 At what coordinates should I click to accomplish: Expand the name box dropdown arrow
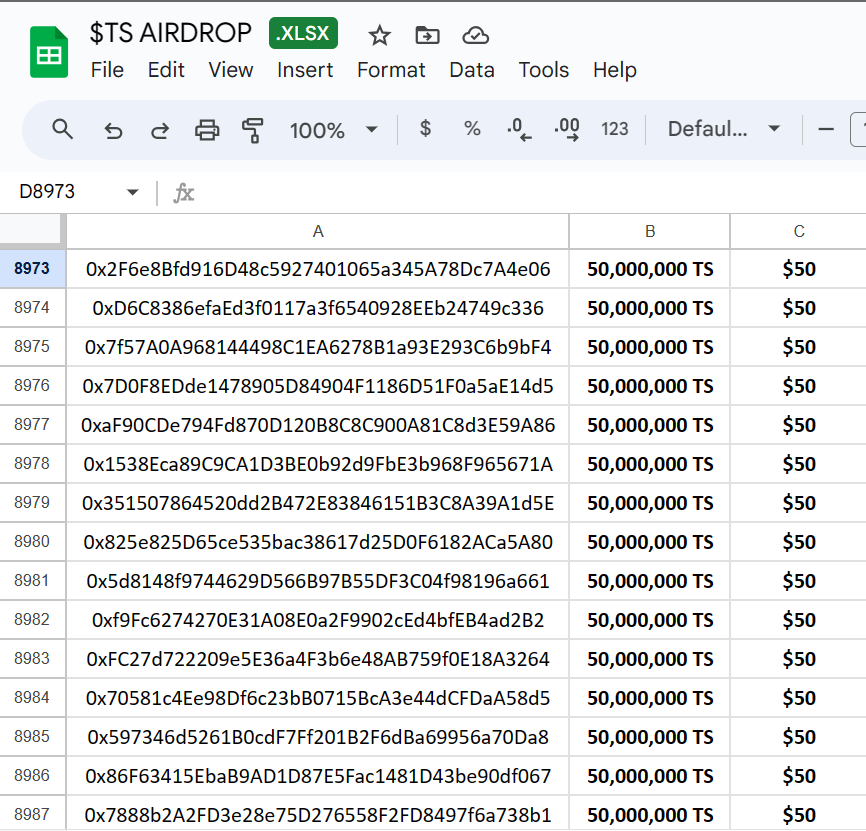coord(132,192)
